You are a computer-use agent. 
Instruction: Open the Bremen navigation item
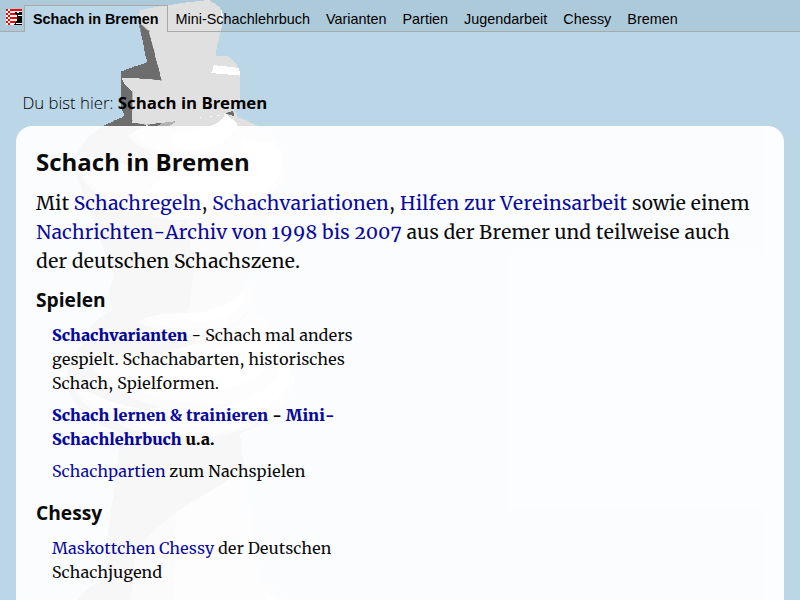point(652,19)
